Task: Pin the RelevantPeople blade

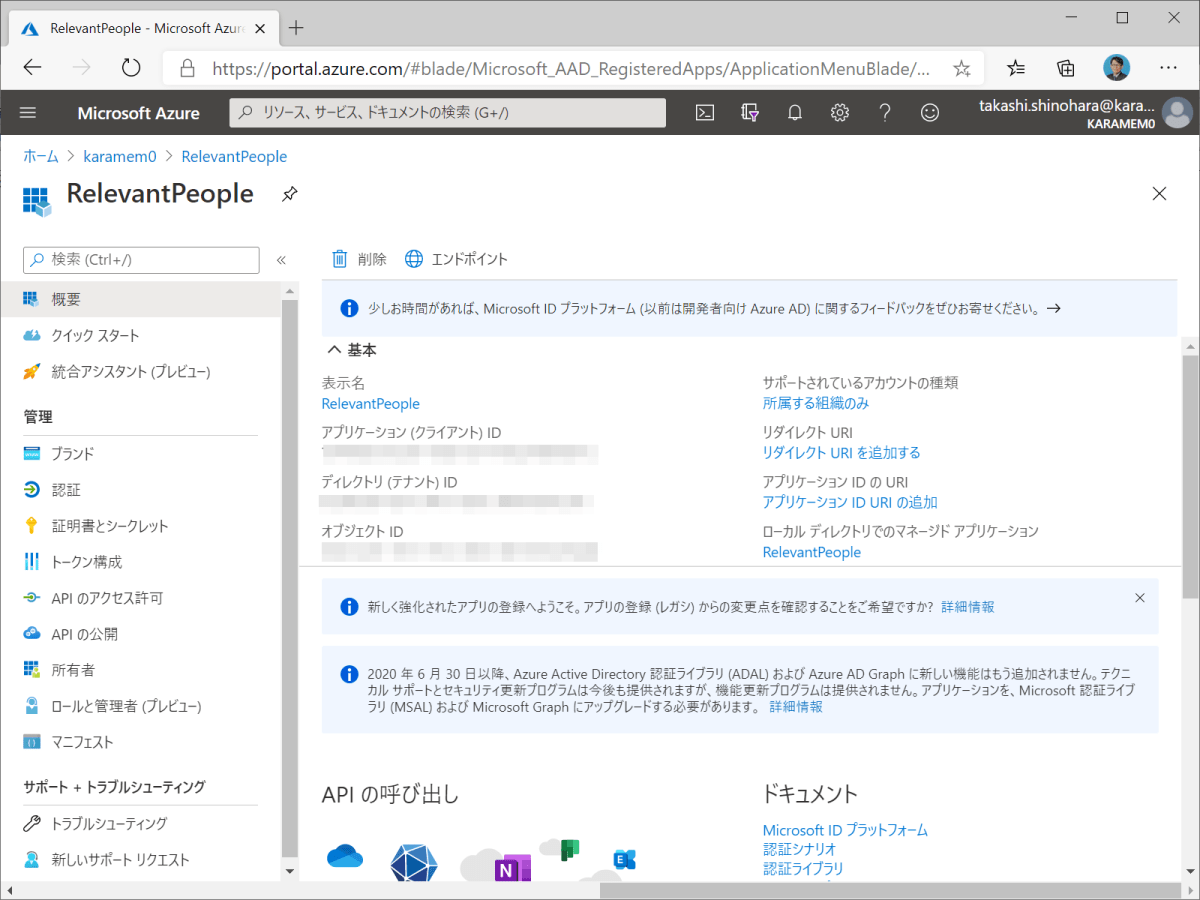Action: point(290,194)
